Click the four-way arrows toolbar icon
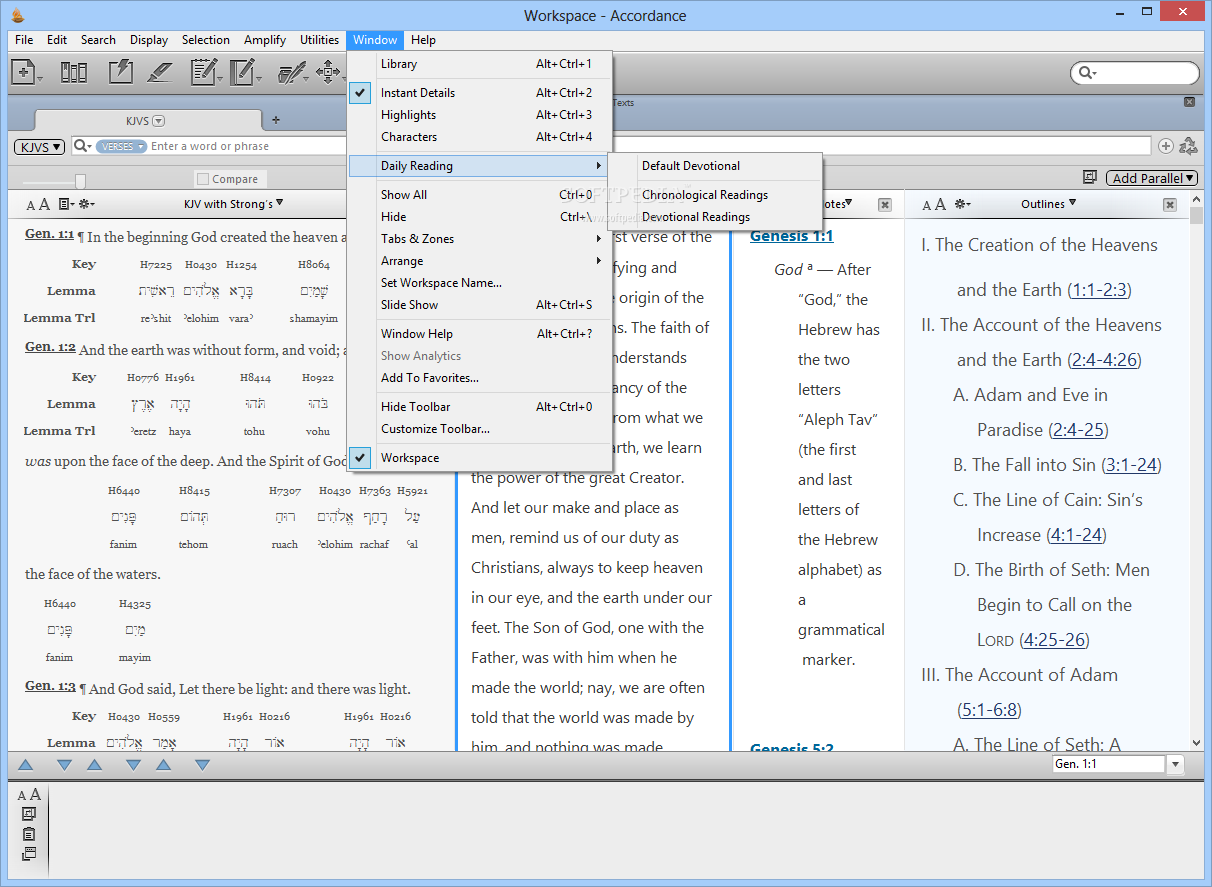 (327, 72)
